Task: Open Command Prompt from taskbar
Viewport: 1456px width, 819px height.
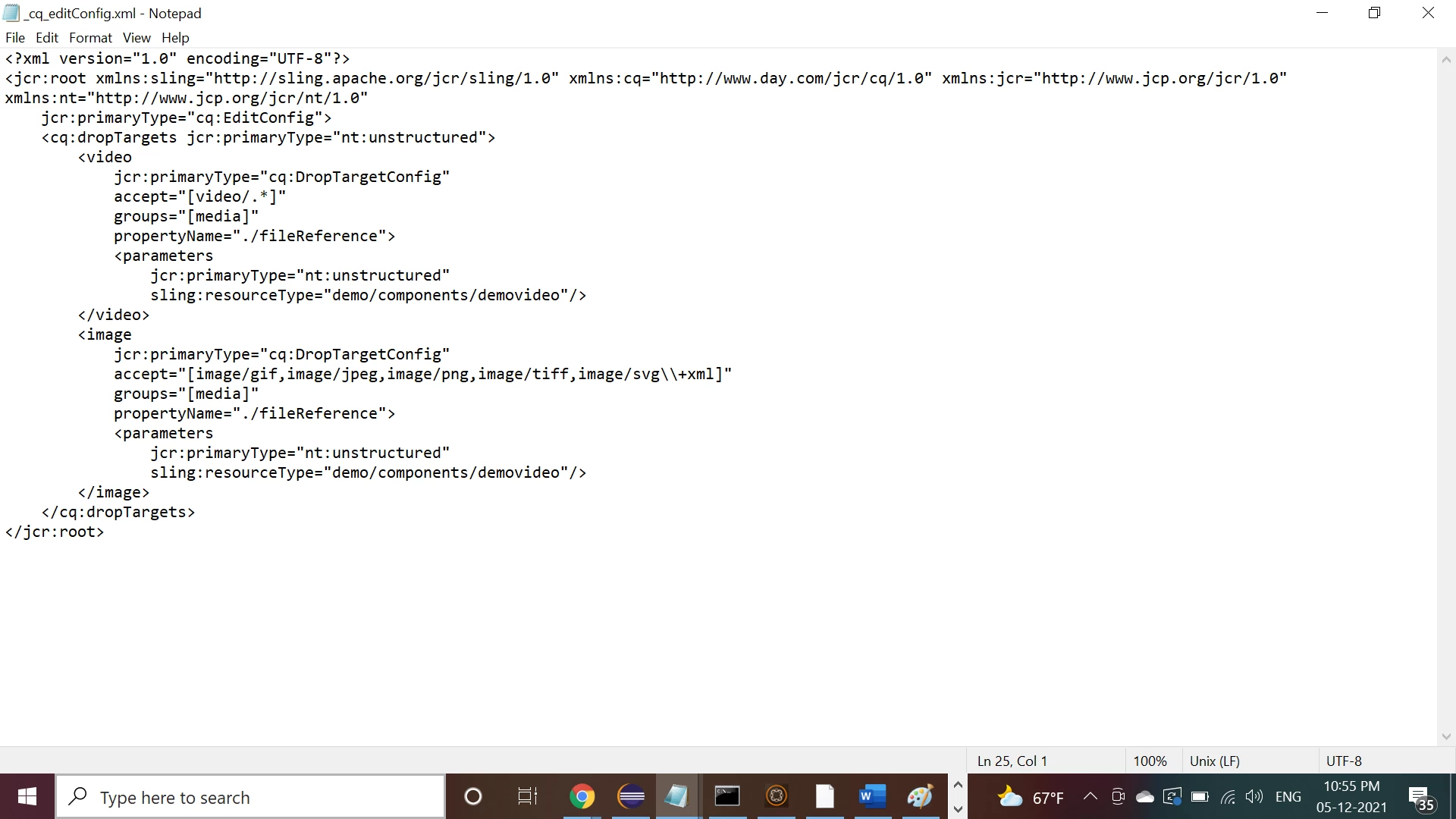Action: point(726,797)
